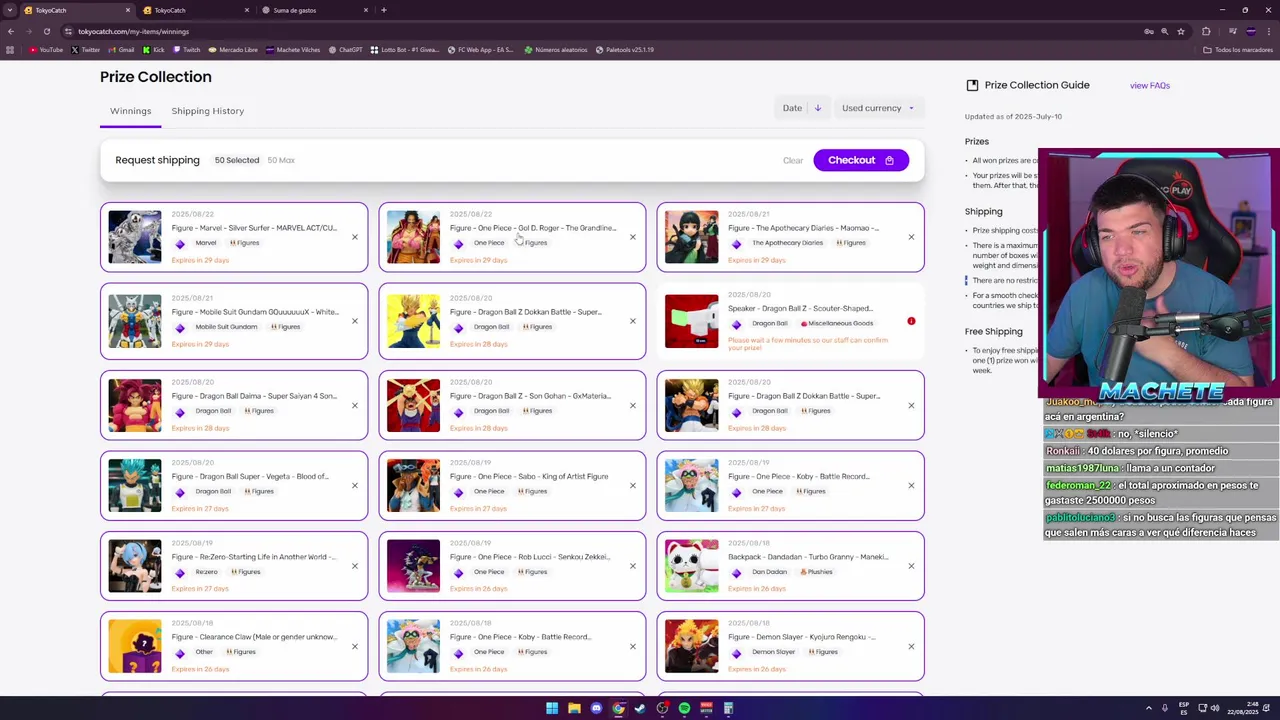
Task: Bookmark this page with the star icon
Action: [1181, 31]
